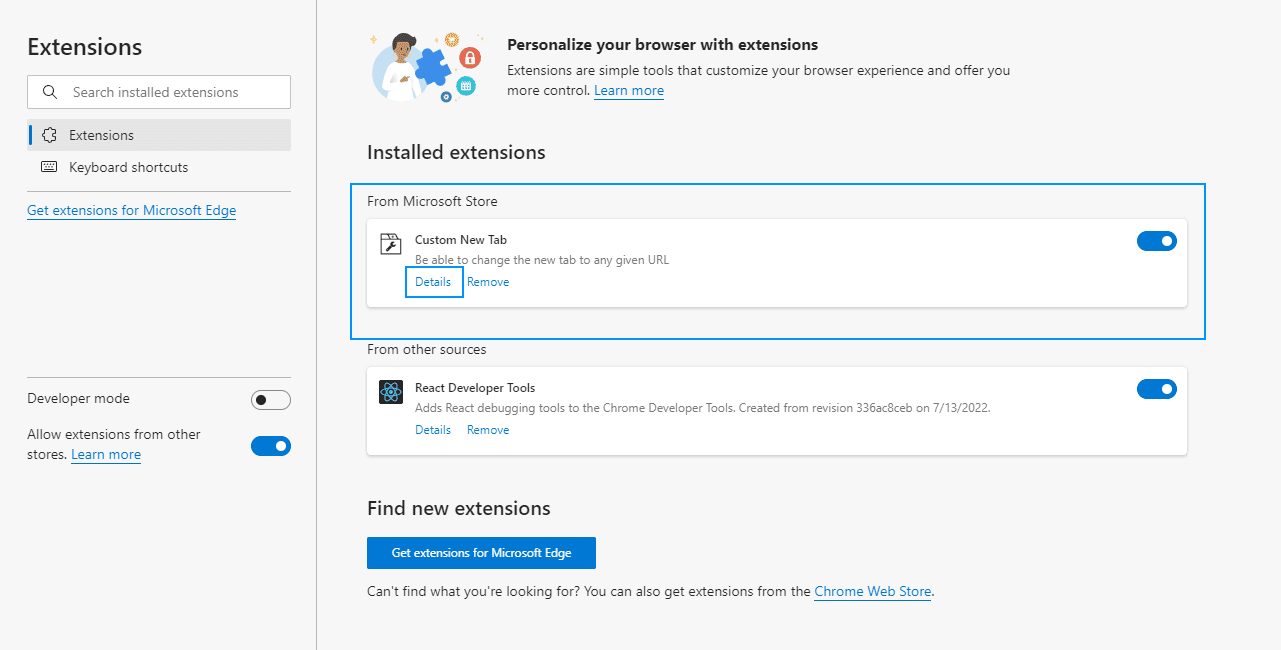The width and height of the screenshot is (1281, 650).
Task: Click the search magnifier icon
Action: pyautogui.click(x=49, y=91)
